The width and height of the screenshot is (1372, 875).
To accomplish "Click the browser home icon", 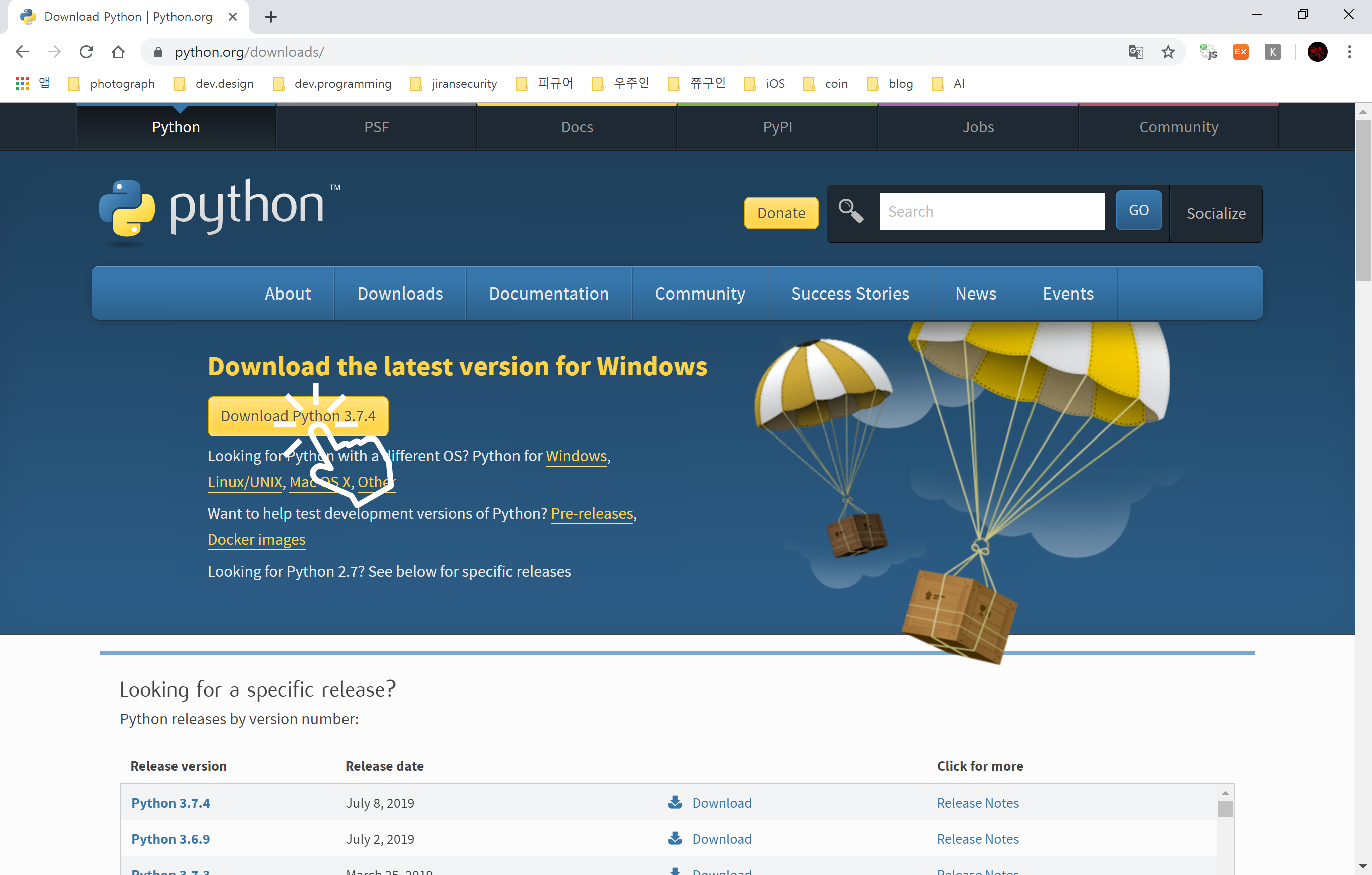I will tap(118, 52).
